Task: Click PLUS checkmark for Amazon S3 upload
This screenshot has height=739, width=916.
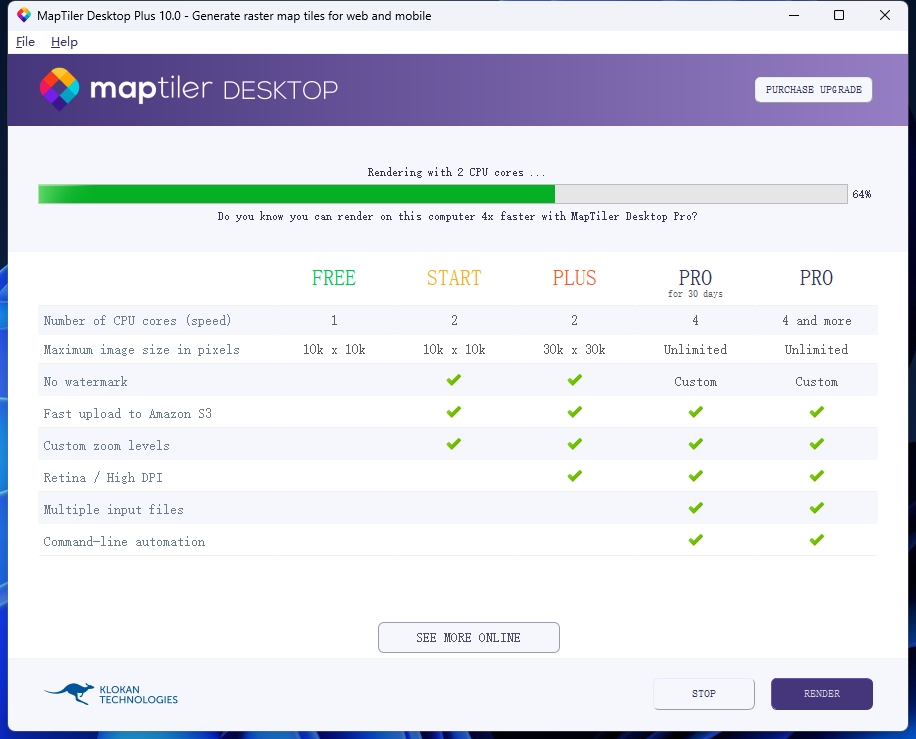Action: (x=575, y=412)
